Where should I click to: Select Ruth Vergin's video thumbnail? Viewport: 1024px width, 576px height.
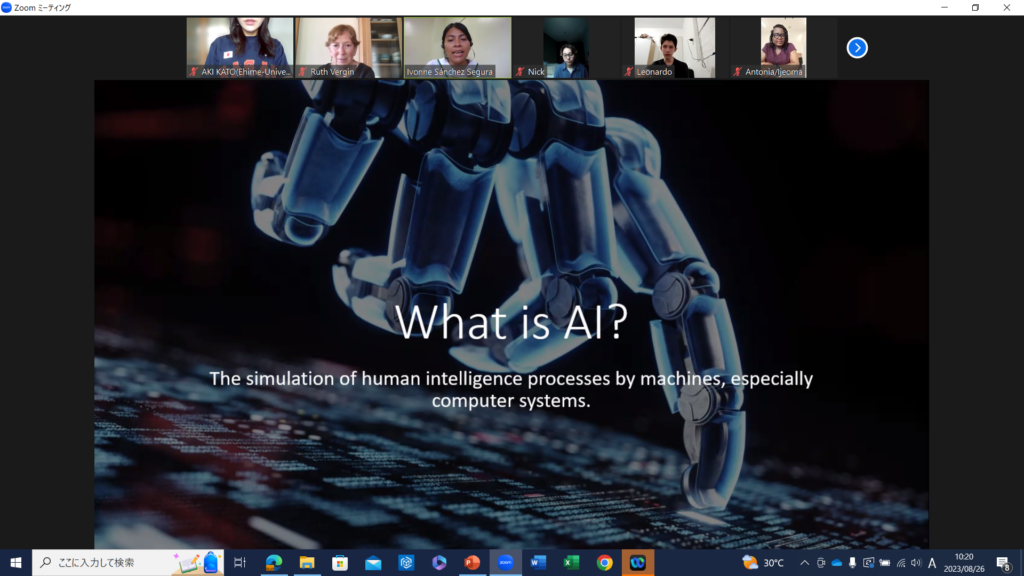click(348, 48)
